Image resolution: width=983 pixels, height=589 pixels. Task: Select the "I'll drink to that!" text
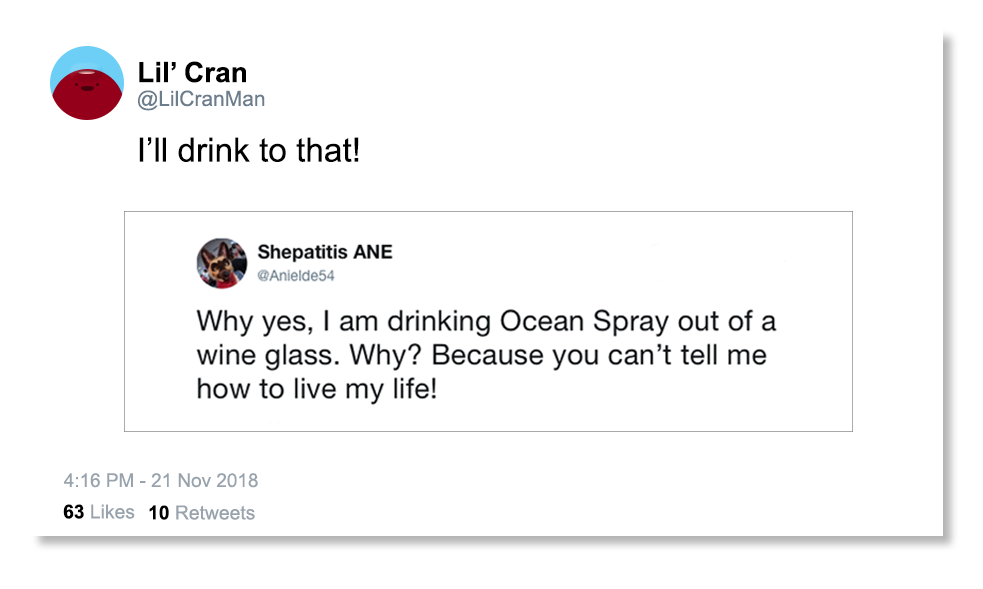[248, 154]
